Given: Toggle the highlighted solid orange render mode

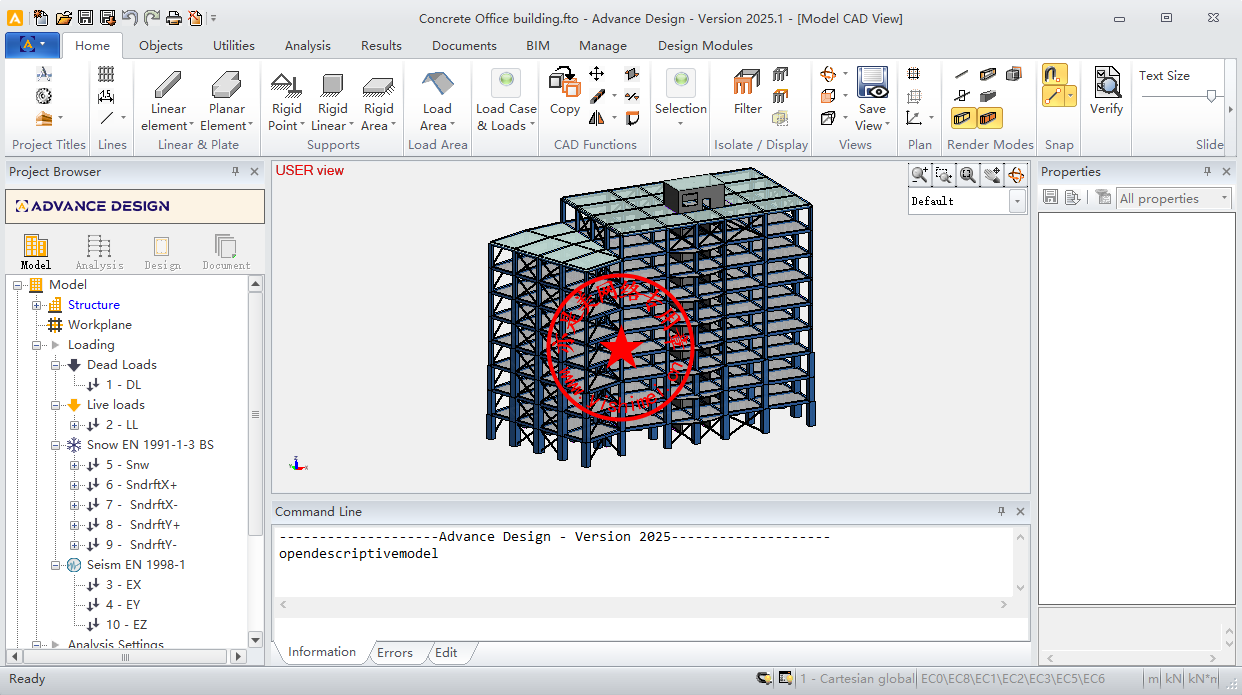Looking at the screenshot, I should click(x=989, y=118).
